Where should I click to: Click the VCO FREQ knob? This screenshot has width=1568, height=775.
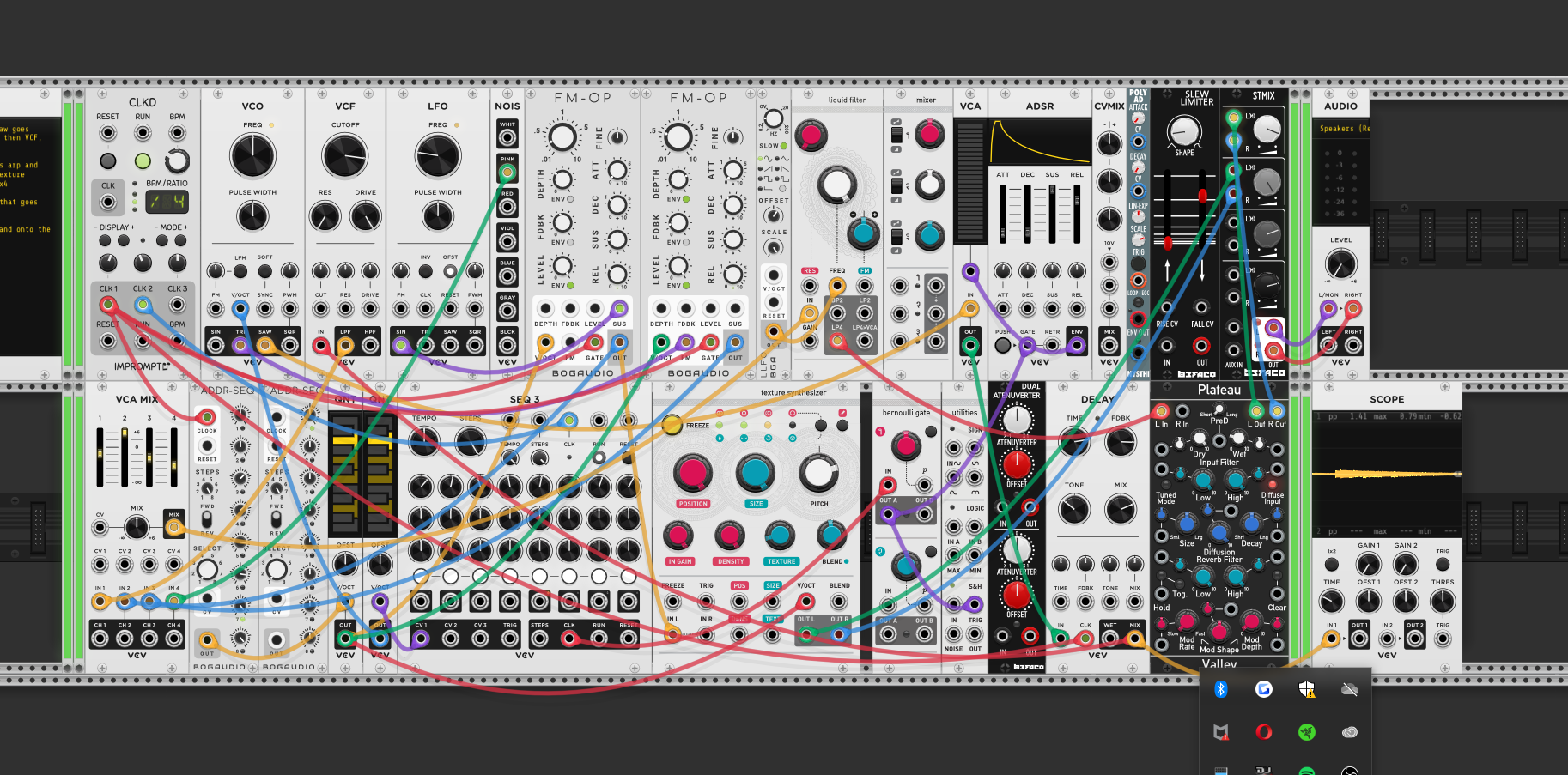(x=252, y=156)
